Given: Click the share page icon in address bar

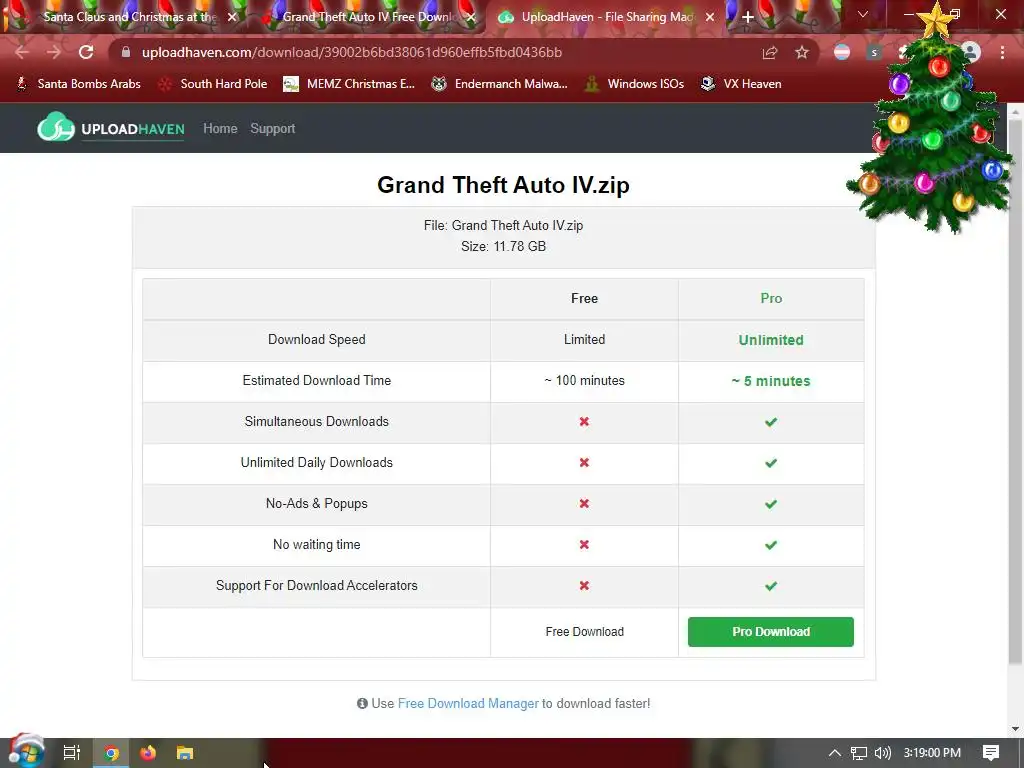Looking at the screenshot, I should [770, 52].
